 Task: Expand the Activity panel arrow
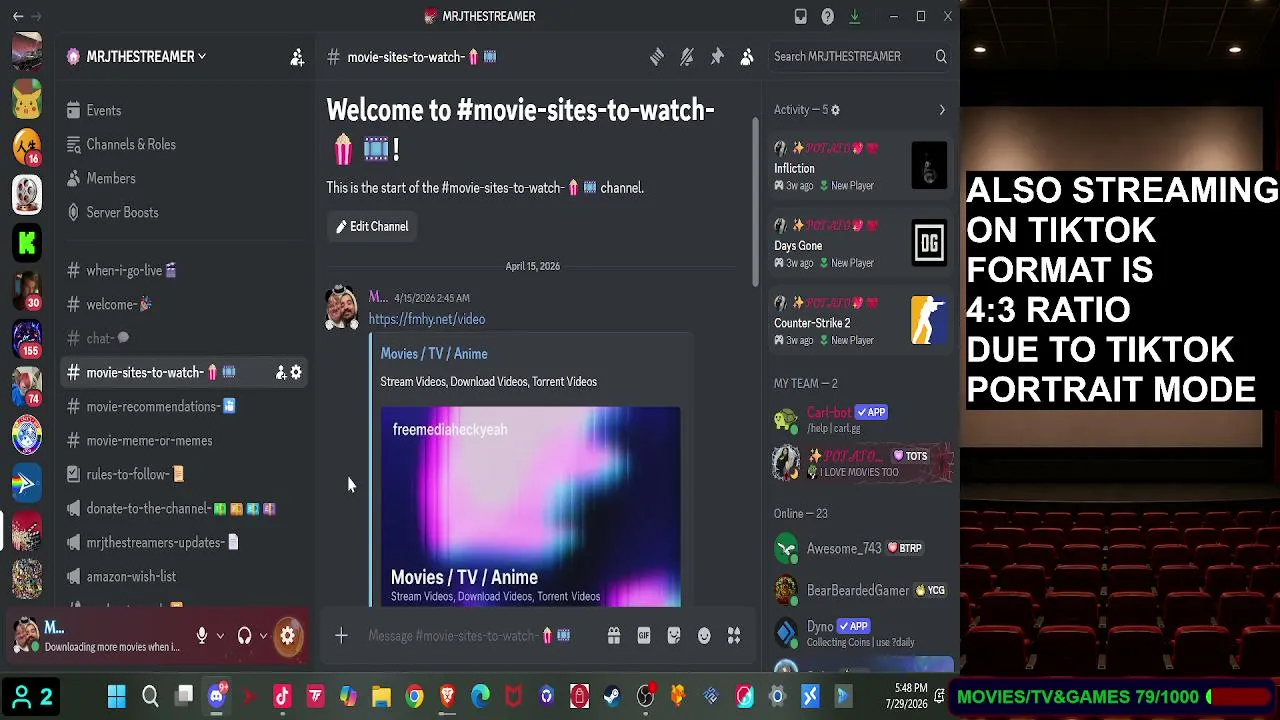pos(942,110)
